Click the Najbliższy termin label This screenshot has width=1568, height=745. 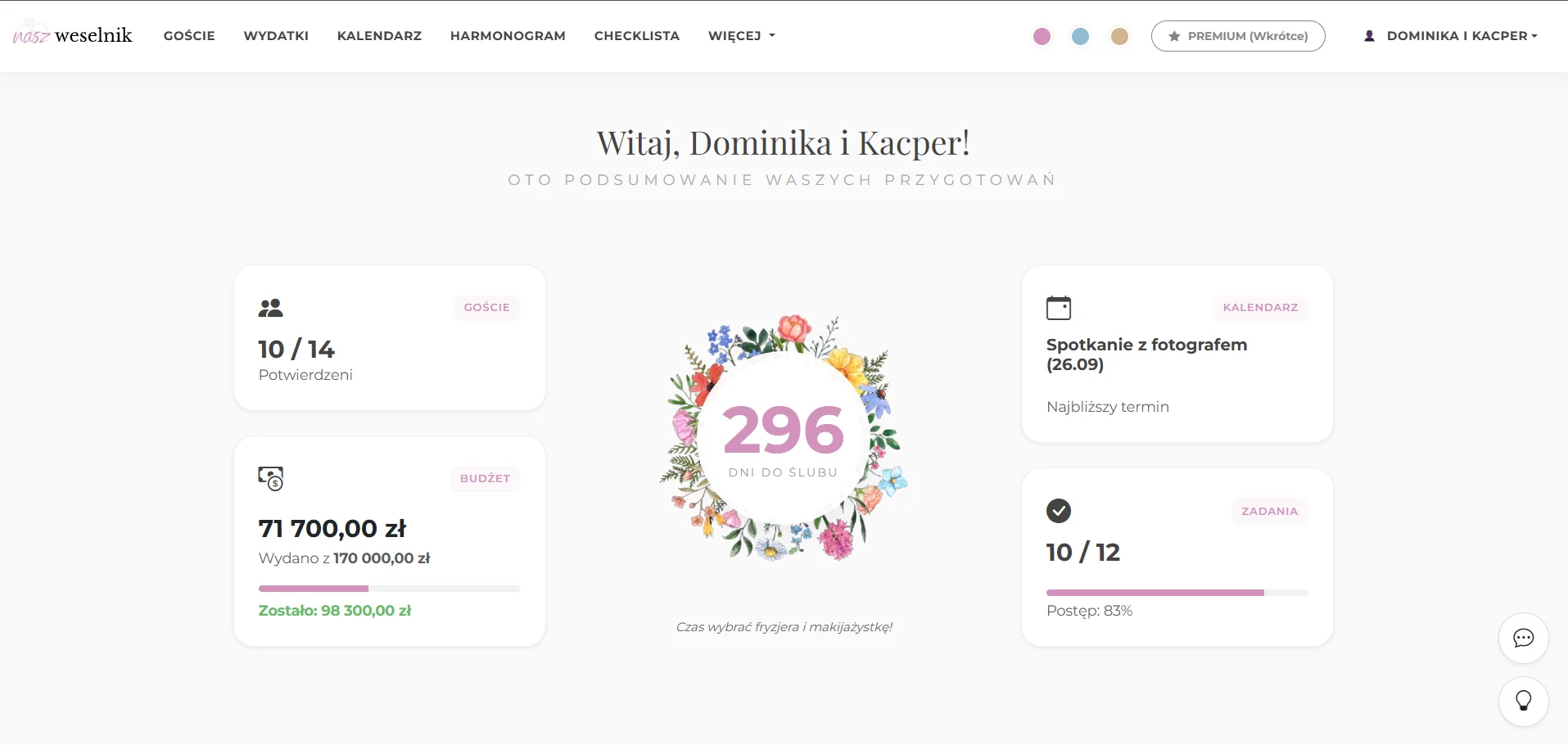[x=1108, y=407]
